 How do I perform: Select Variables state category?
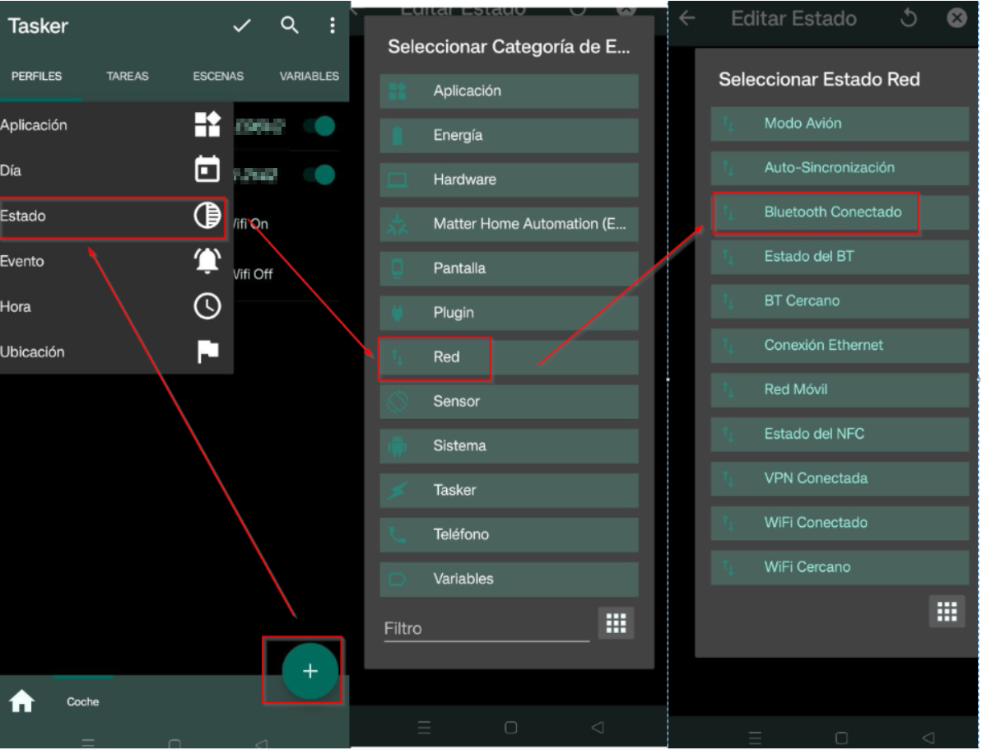pyautogui.click(x=509, y=580)
